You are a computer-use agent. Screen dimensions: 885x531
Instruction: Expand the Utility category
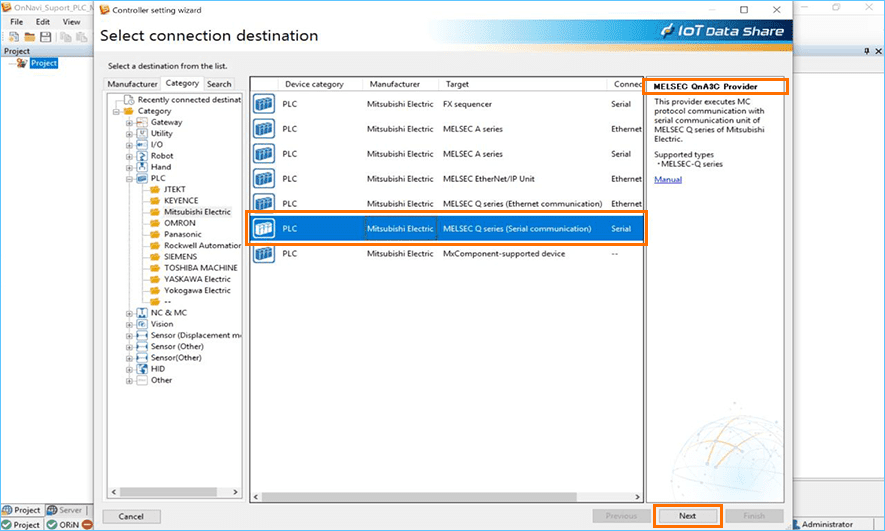(129, 134)
